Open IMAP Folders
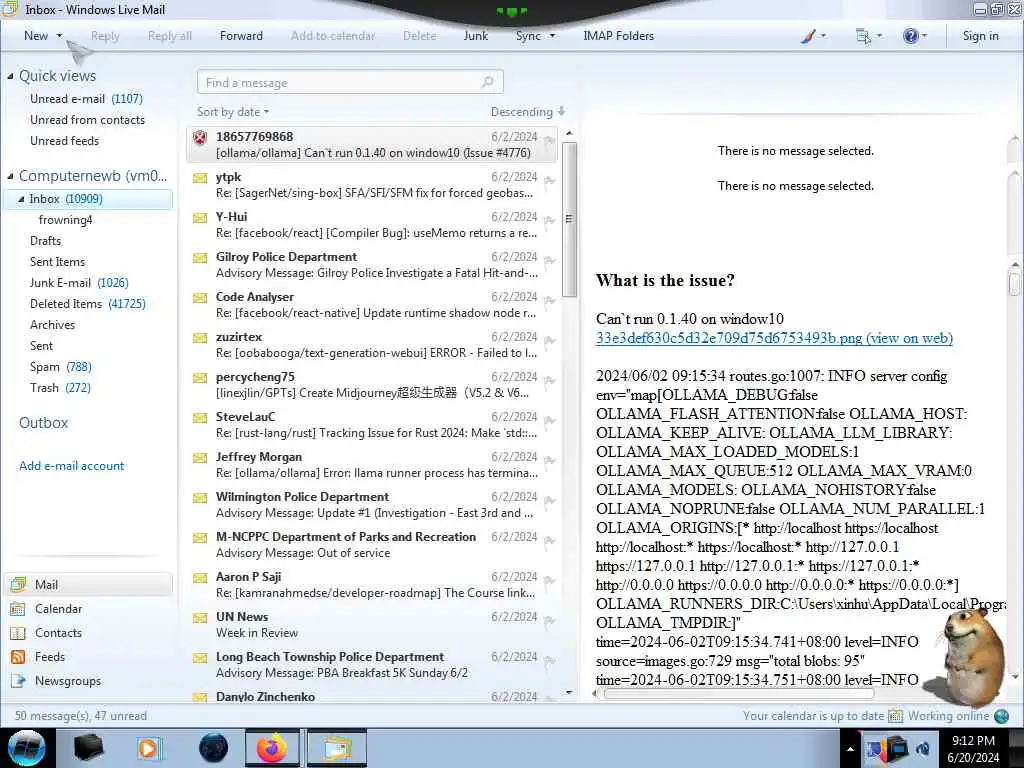Image resolution: width=1024 pixels, height=768 pixels. (618, 36)
